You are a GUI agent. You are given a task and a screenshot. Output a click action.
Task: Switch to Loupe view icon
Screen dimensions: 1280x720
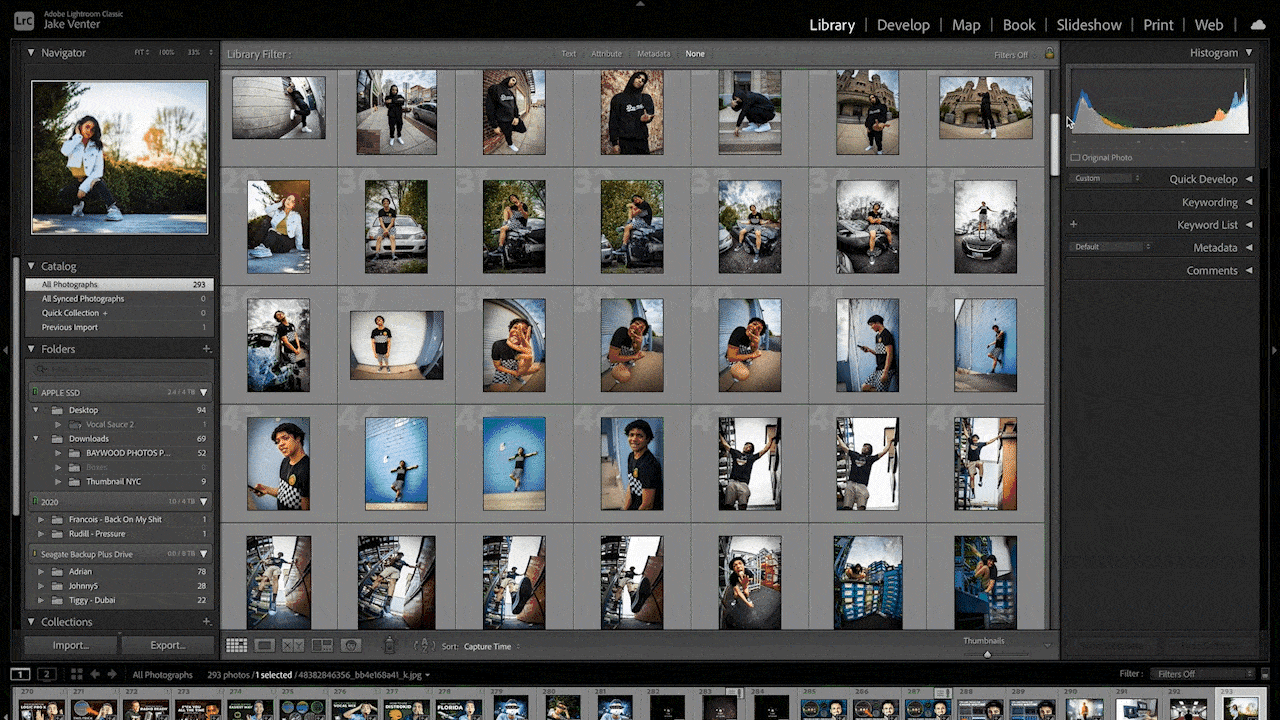point(265,646)
